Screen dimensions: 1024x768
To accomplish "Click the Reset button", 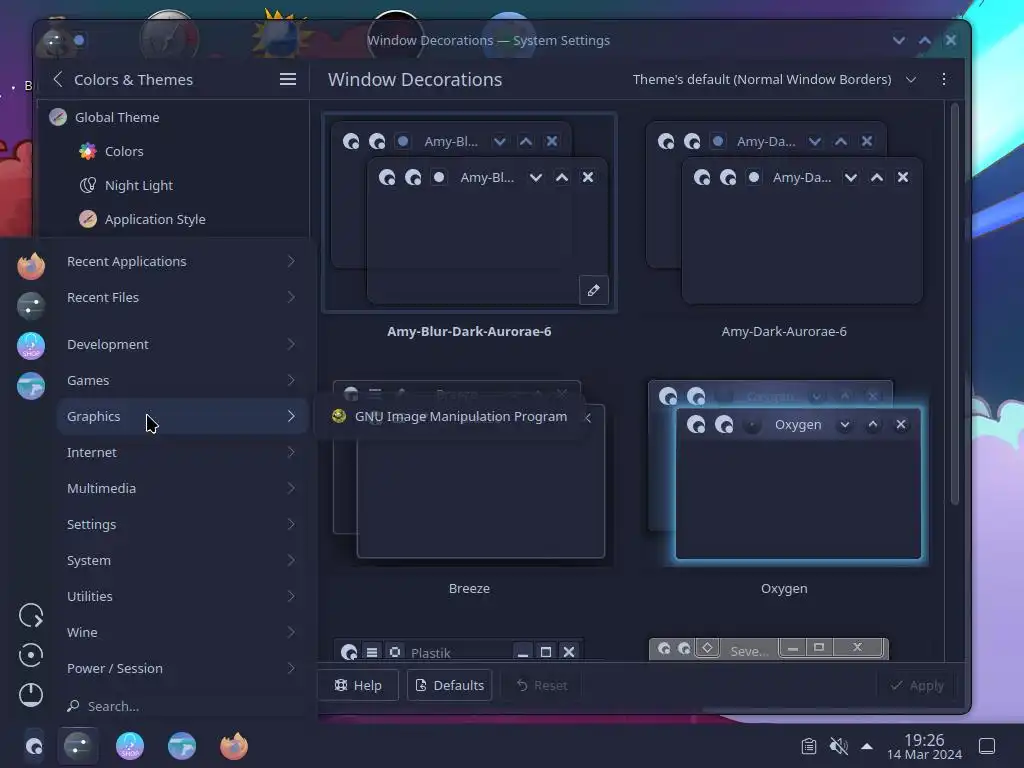I will click(541, 685).
